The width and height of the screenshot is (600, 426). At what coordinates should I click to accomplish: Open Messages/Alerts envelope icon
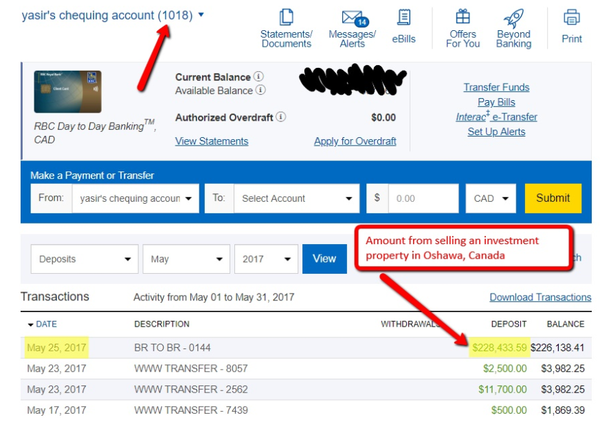point(354,18)
